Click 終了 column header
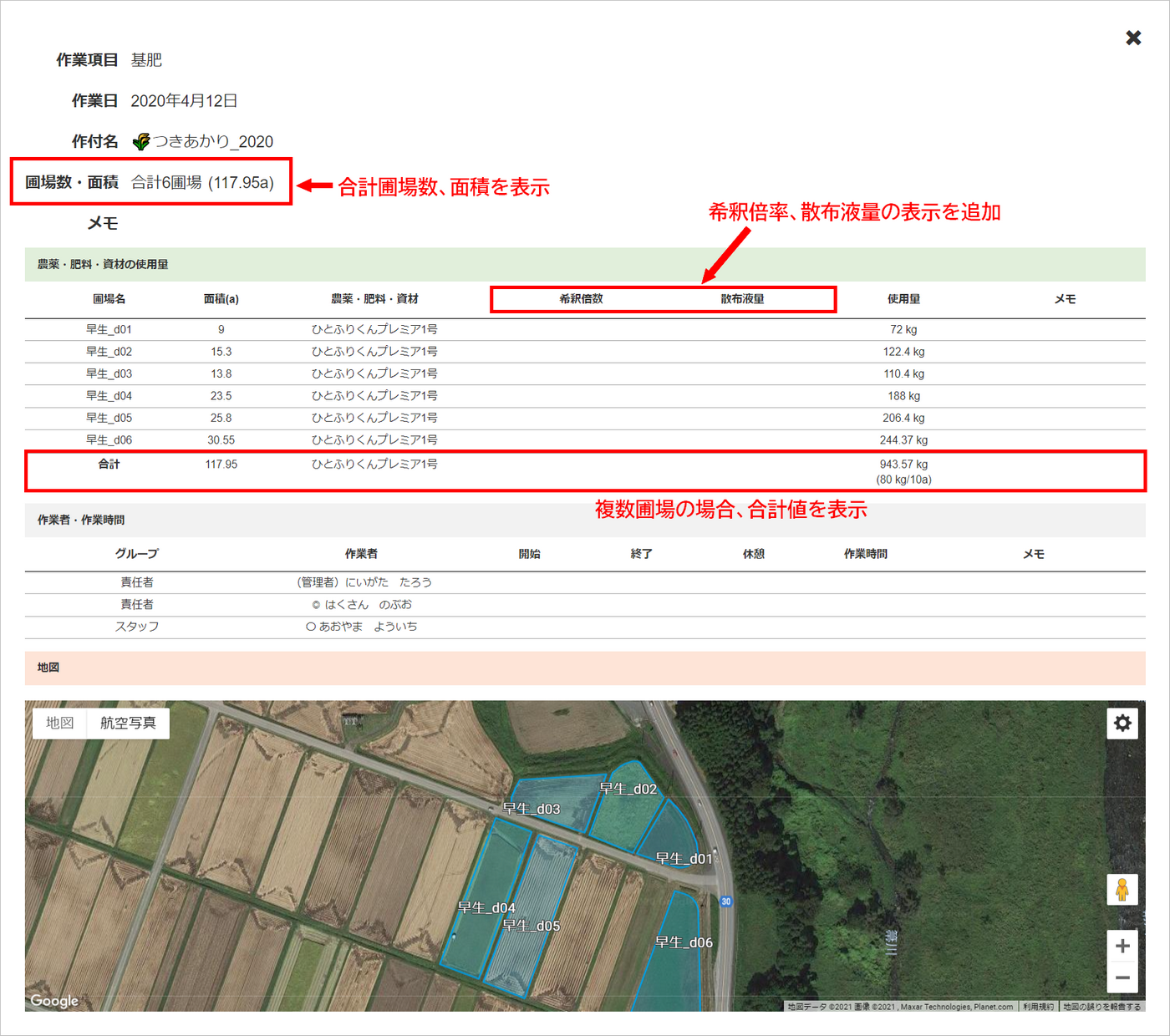 642,554
